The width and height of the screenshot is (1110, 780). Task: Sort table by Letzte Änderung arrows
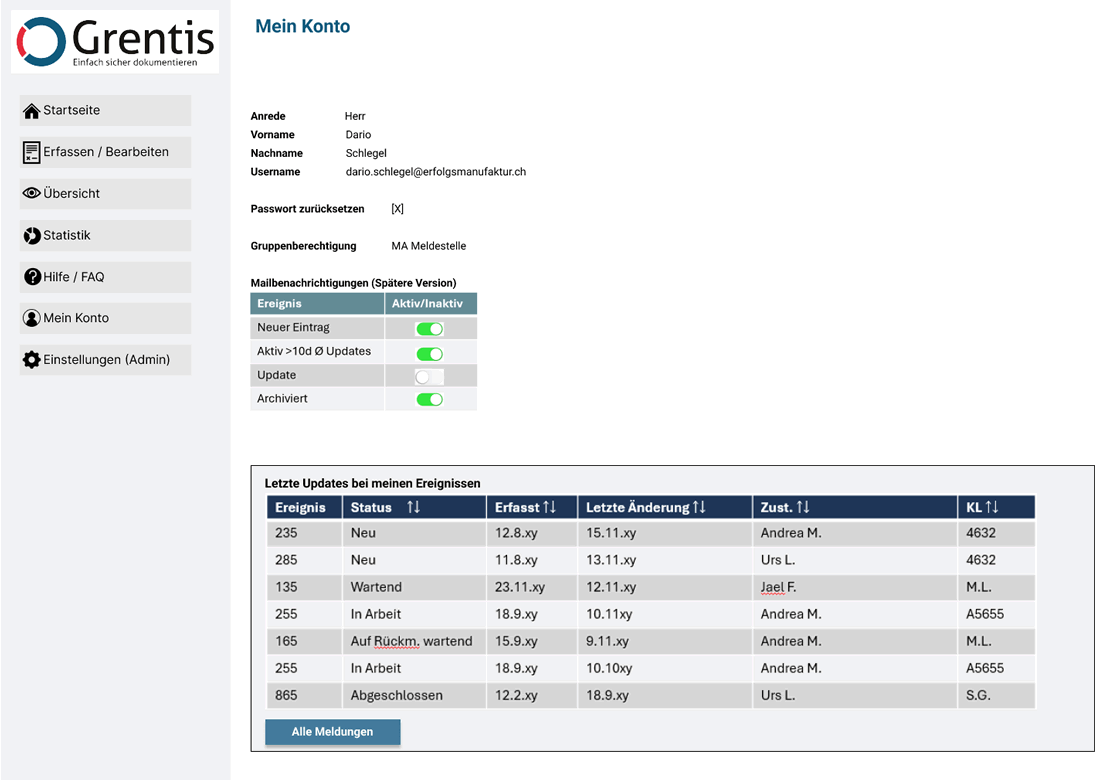click(699, 508)
